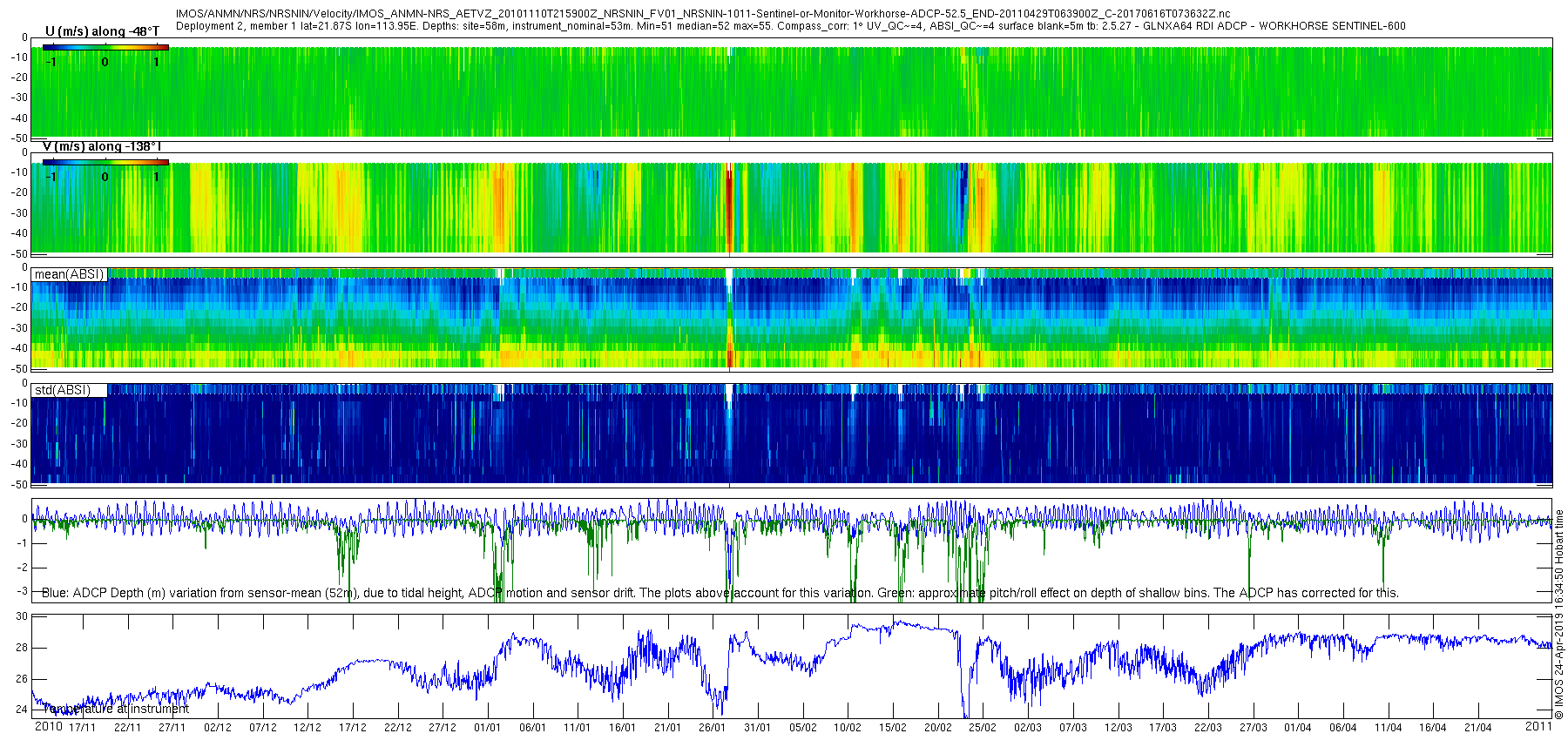
Task: Click the '01/01' date tick
Action: 488,728
